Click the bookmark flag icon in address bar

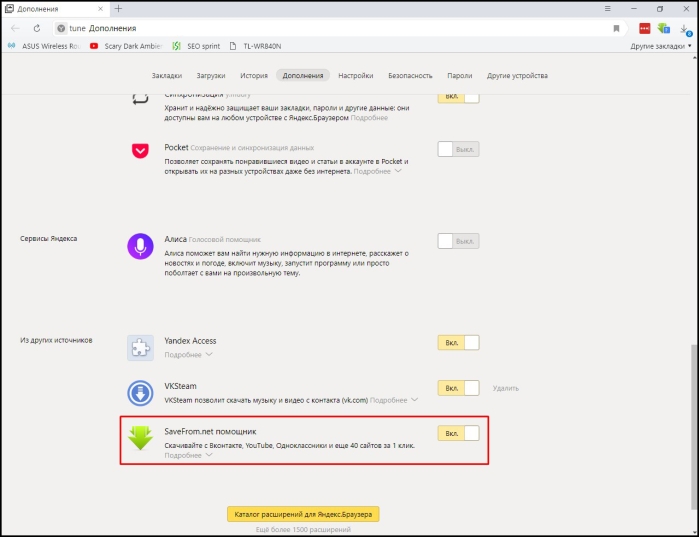617,29
